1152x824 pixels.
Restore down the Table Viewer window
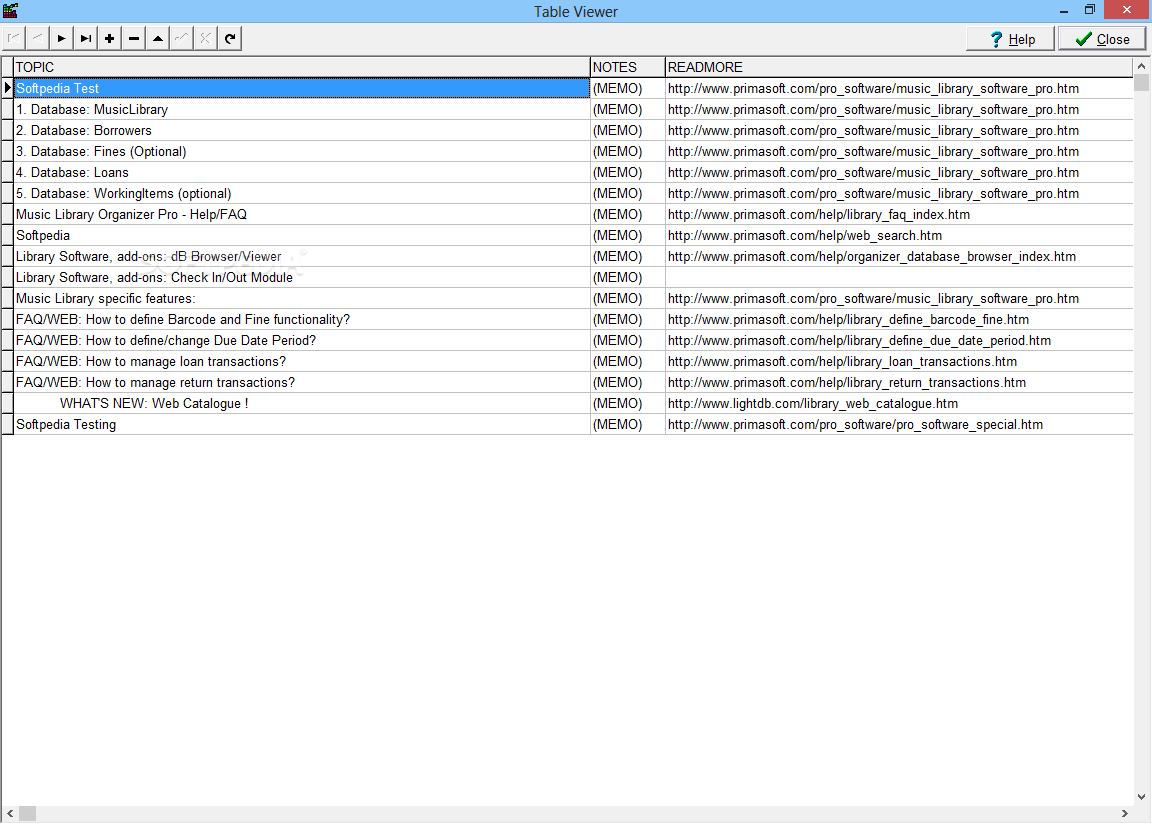coord(1090,10)
